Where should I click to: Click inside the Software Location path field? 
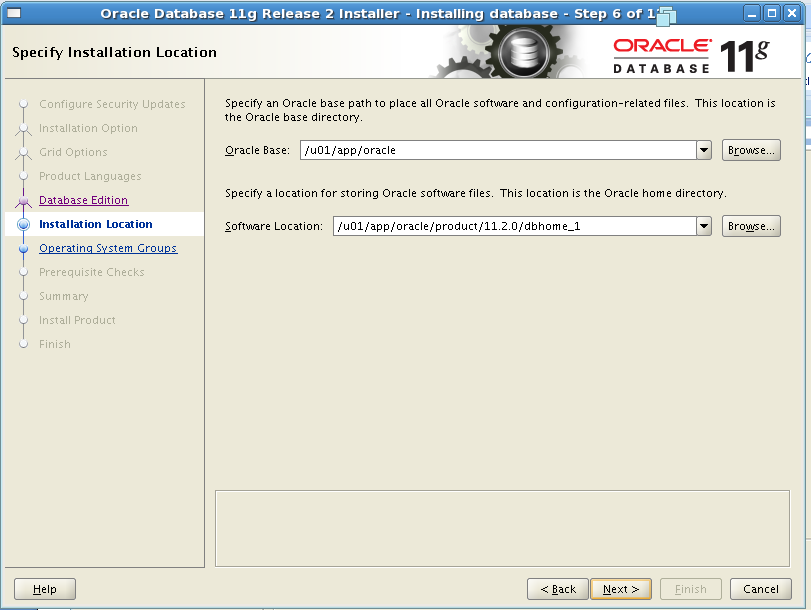pyautogui.click(x=515, y=226)
